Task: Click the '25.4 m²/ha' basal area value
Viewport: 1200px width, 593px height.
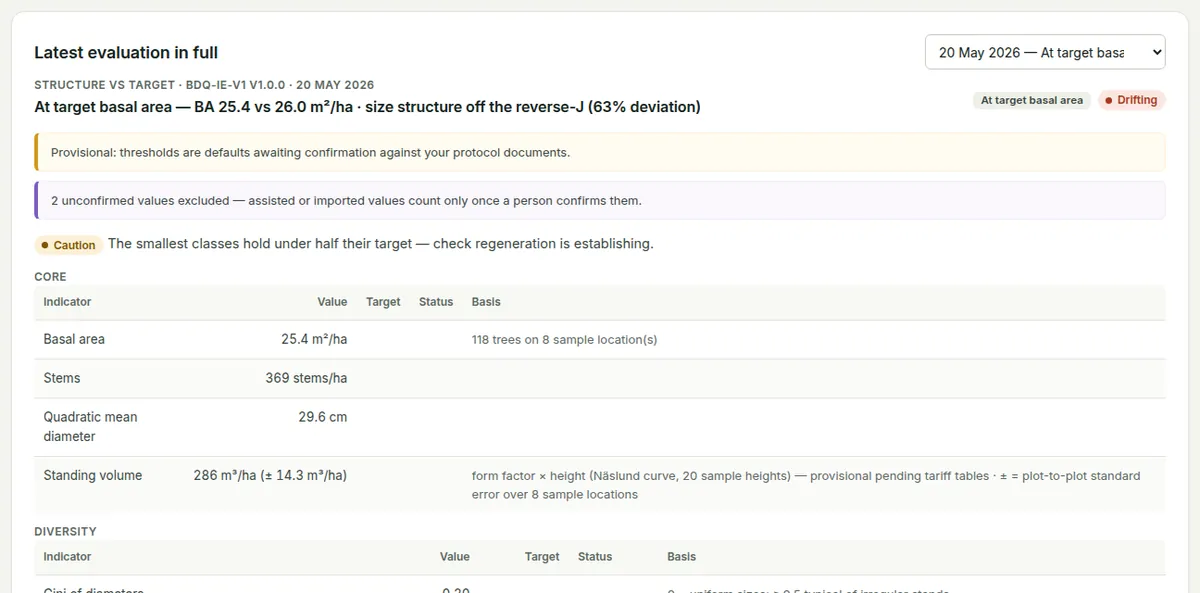Action: (x=314, y=340)
